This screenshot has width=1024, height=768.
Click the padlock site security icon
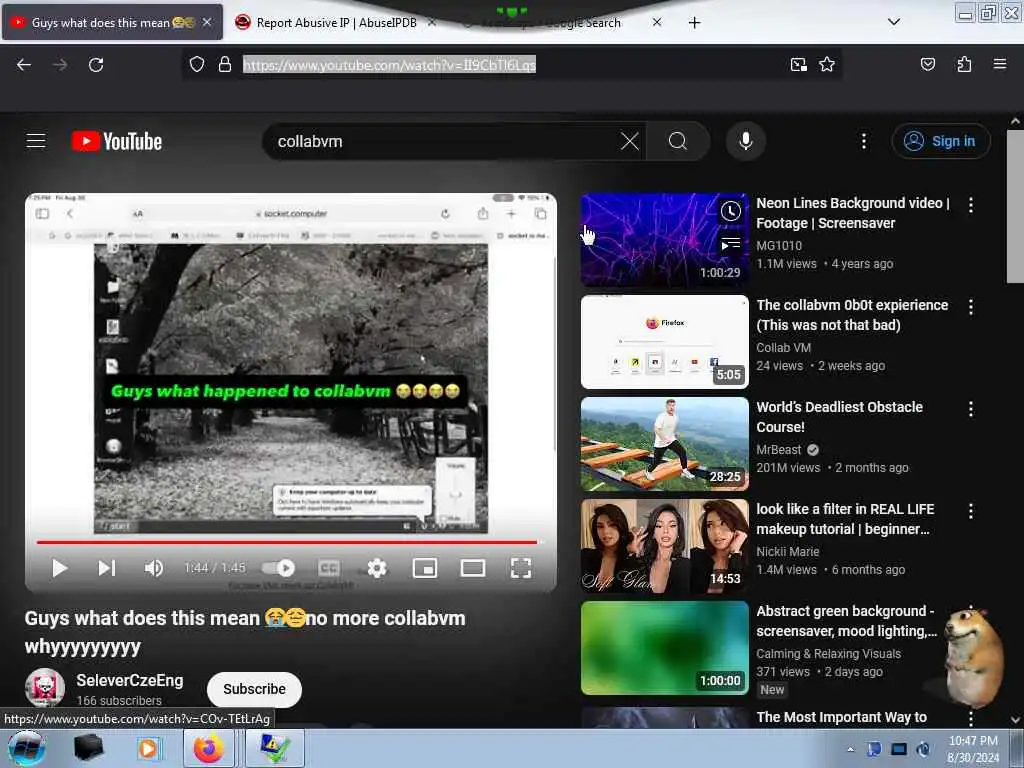[225, 64]
